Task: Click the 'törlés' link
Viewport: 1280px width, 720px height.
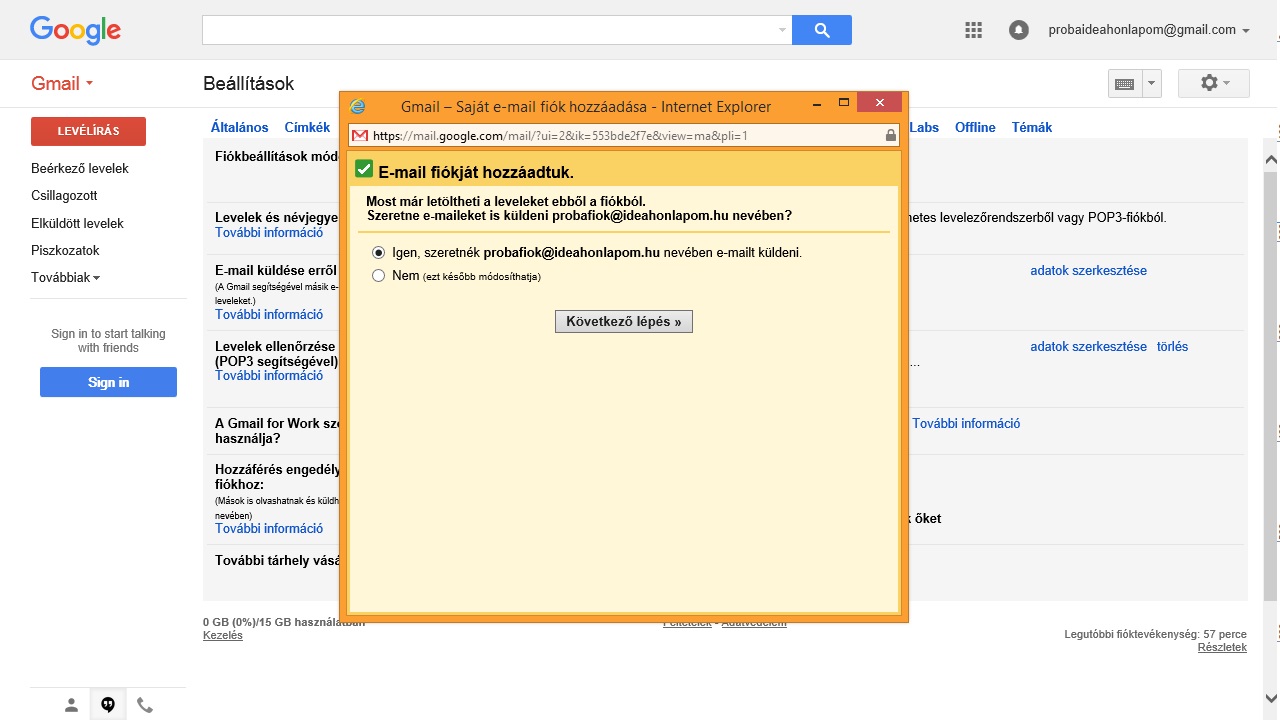Action: click(1172, 346)
